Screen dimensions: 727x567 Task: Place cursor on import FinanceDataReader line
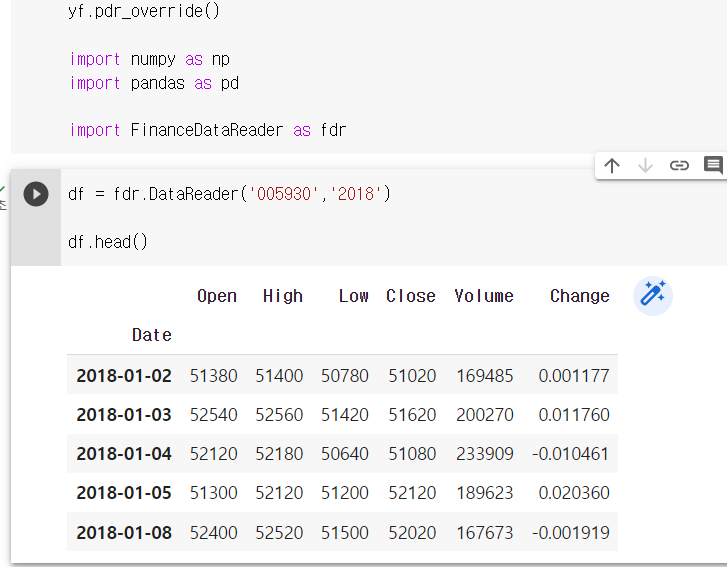tap(208, 130)
